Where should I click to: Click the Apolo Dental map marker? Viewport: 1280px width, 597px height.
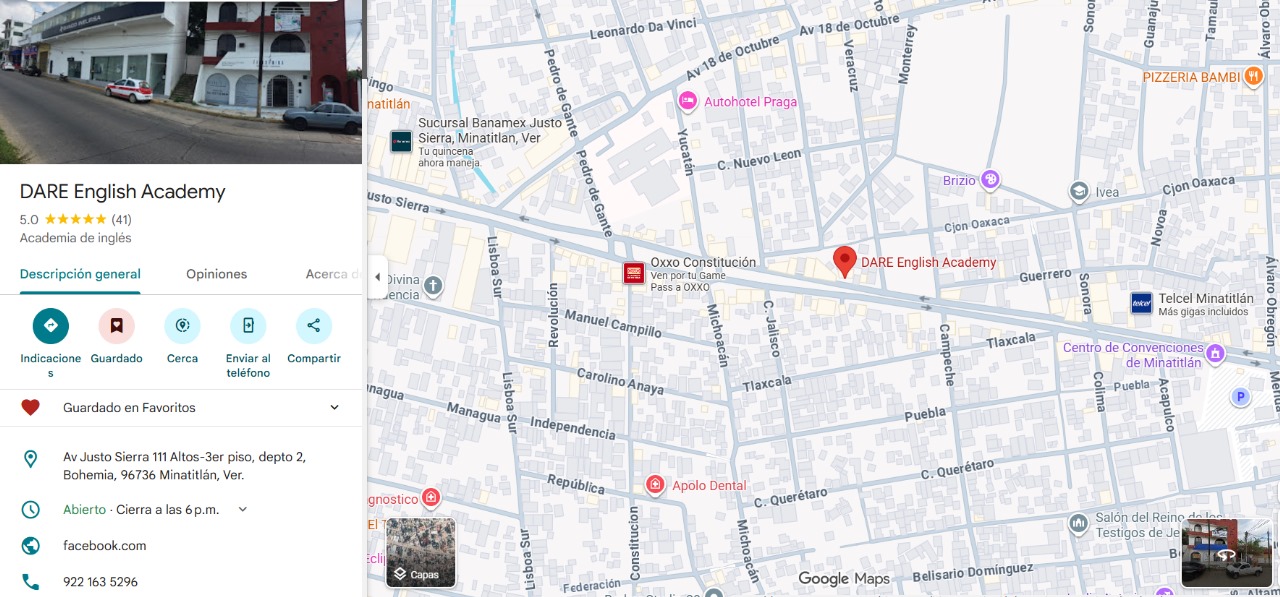point(655,485)
